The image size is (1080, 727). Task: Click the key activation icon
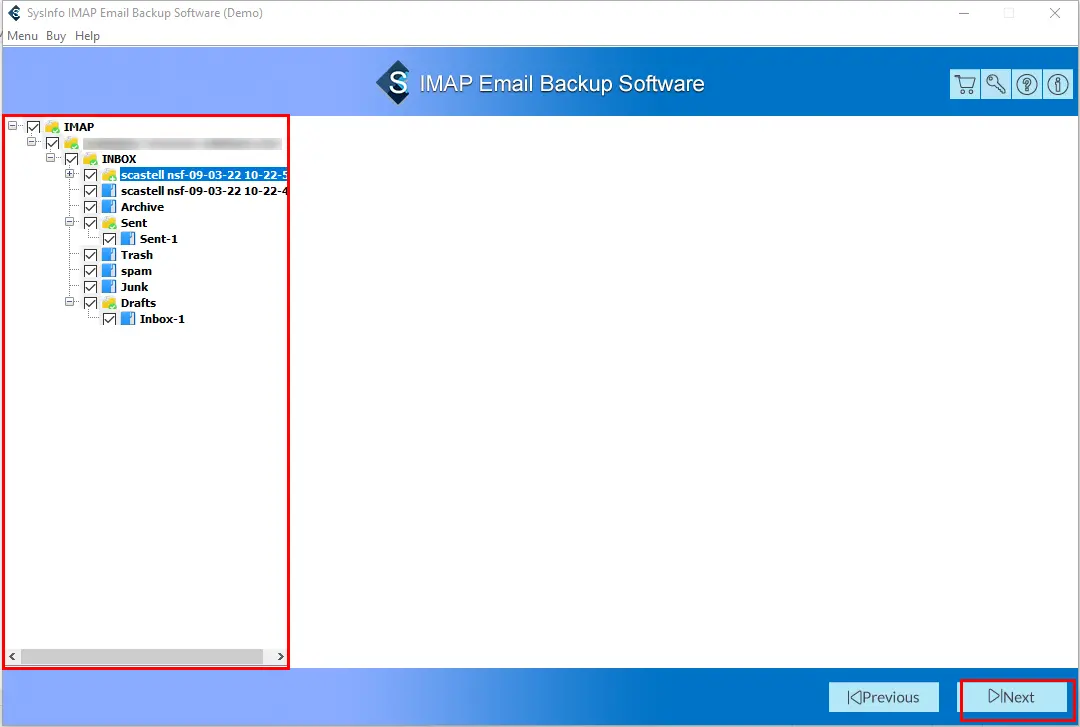(996, 85)
